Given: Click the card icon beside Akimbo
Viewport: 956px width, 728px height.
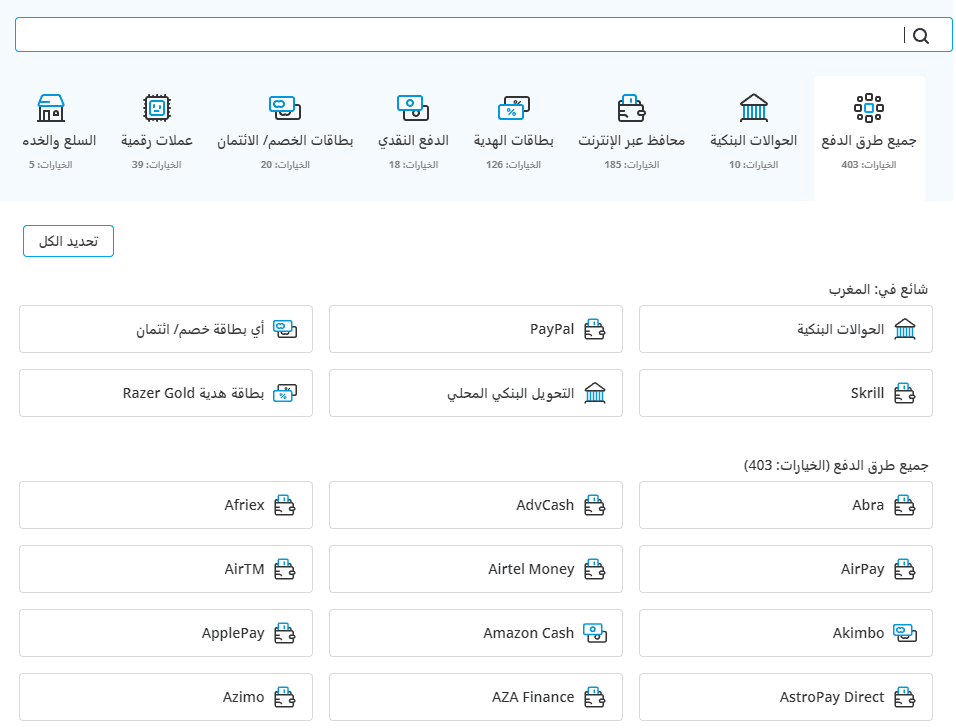Looking at the screenshot, I should (904, 632).
